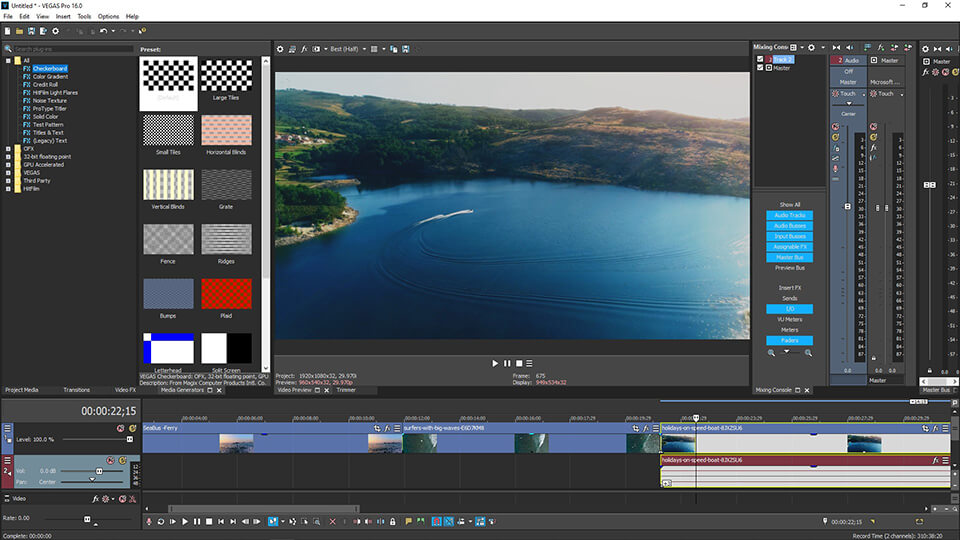Solo video track 1 in its track header
The width and height of the screenshot is (960, 540).
click(x=132, y=429)
